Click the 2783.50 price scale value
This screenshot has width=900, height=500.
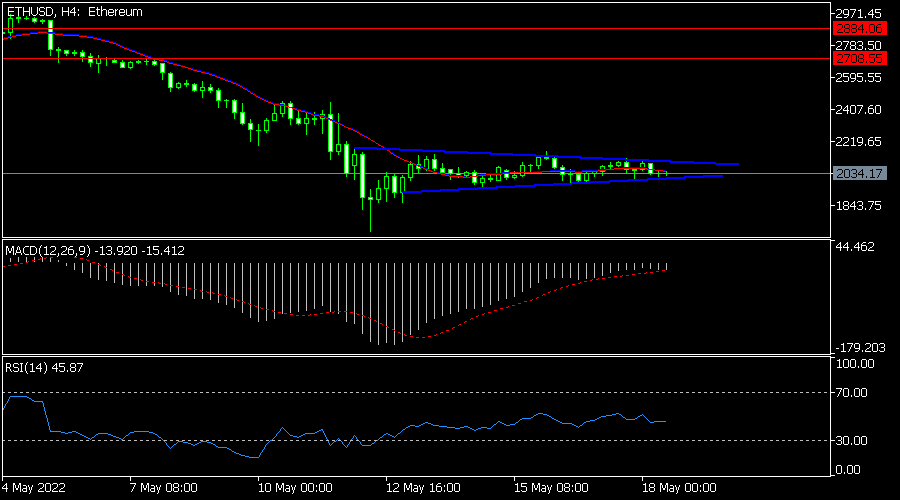click(x=858, y=45)
